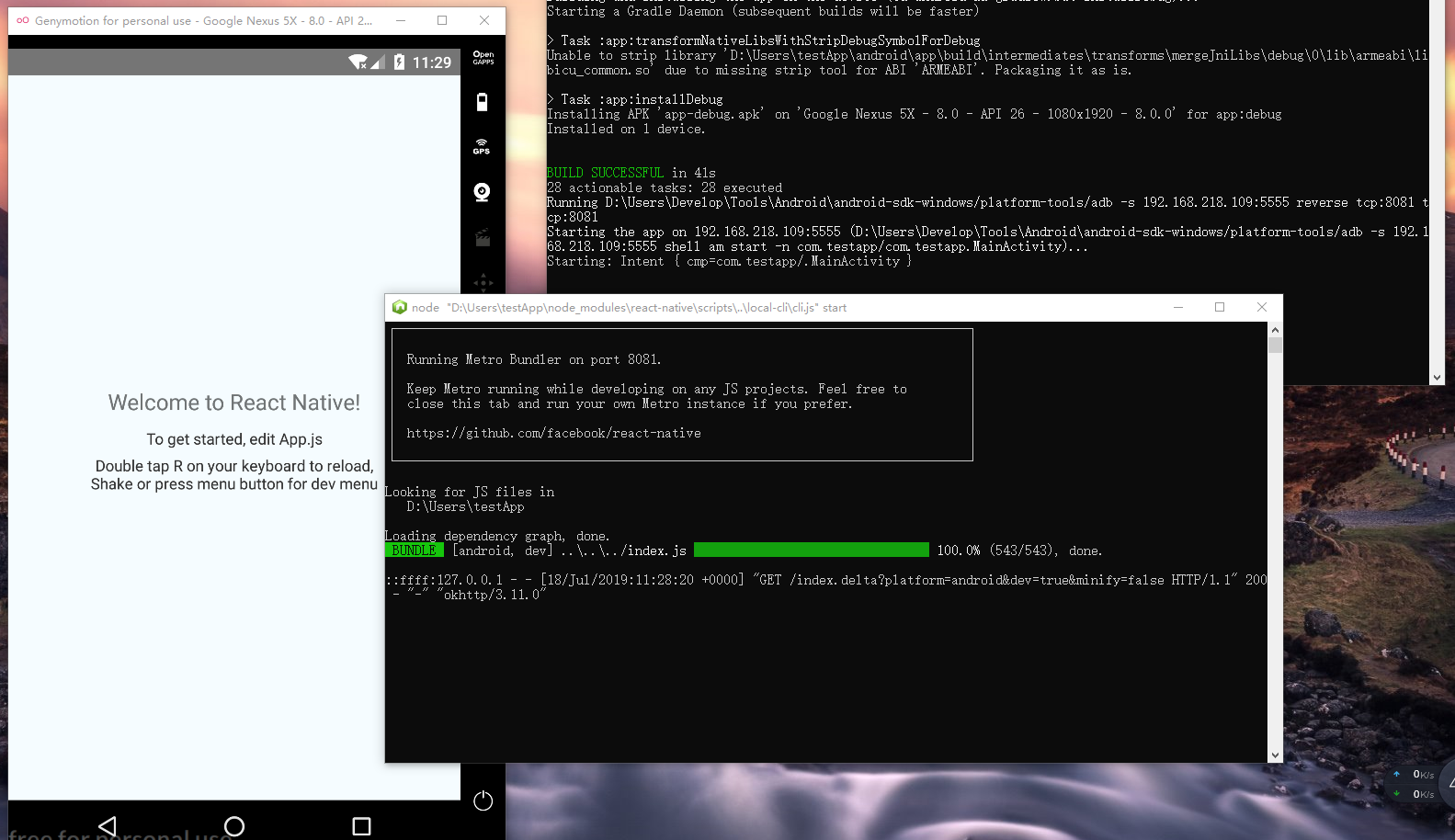Click the green bundle progress bar
Screen dimensions: 1455x840
pyautogui.click(x=812, y=550)
